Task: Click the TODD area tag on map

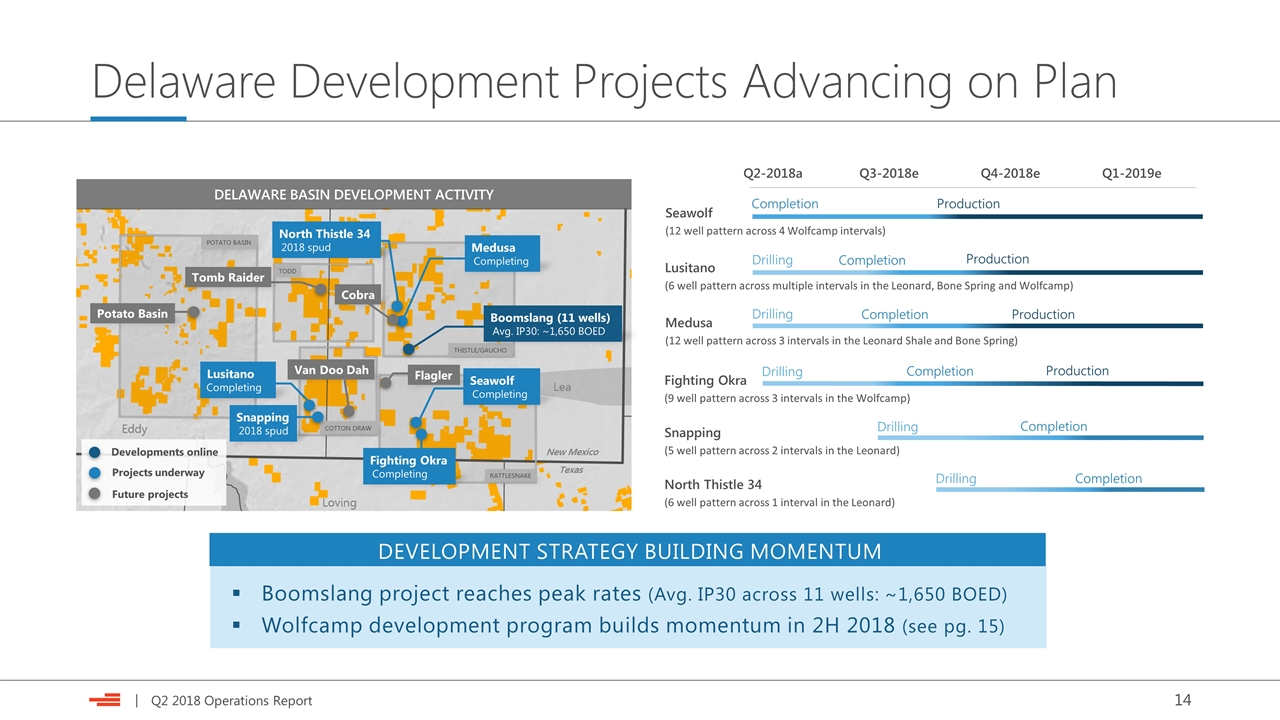Action: coord(288,271)
